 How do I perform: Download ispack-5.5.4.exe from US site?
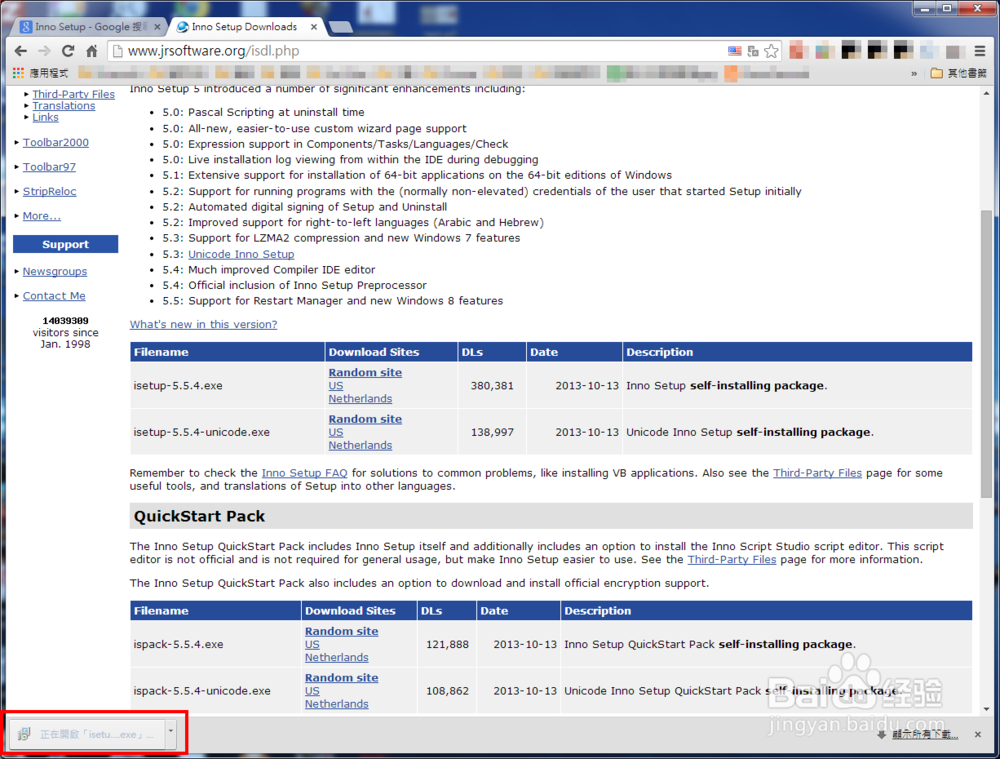tap(312, 645)
